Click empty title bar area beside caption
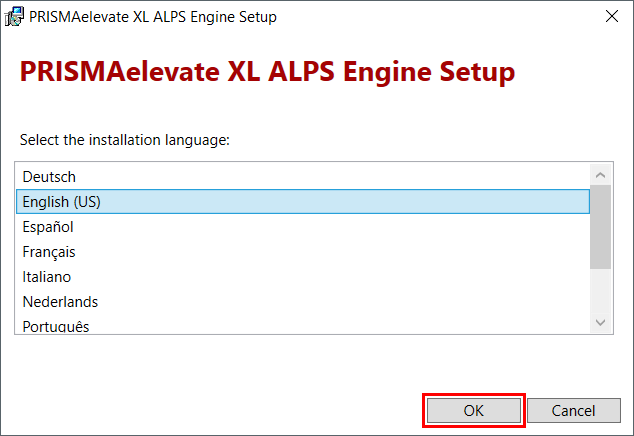 pyautogui.click(x=437, y=17)
